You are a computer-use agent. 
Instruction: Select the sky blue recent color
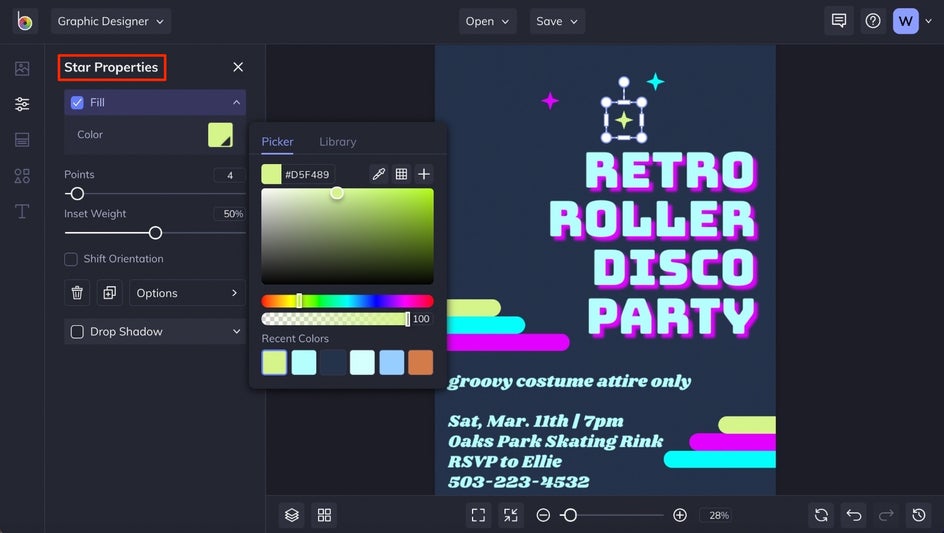391,363
